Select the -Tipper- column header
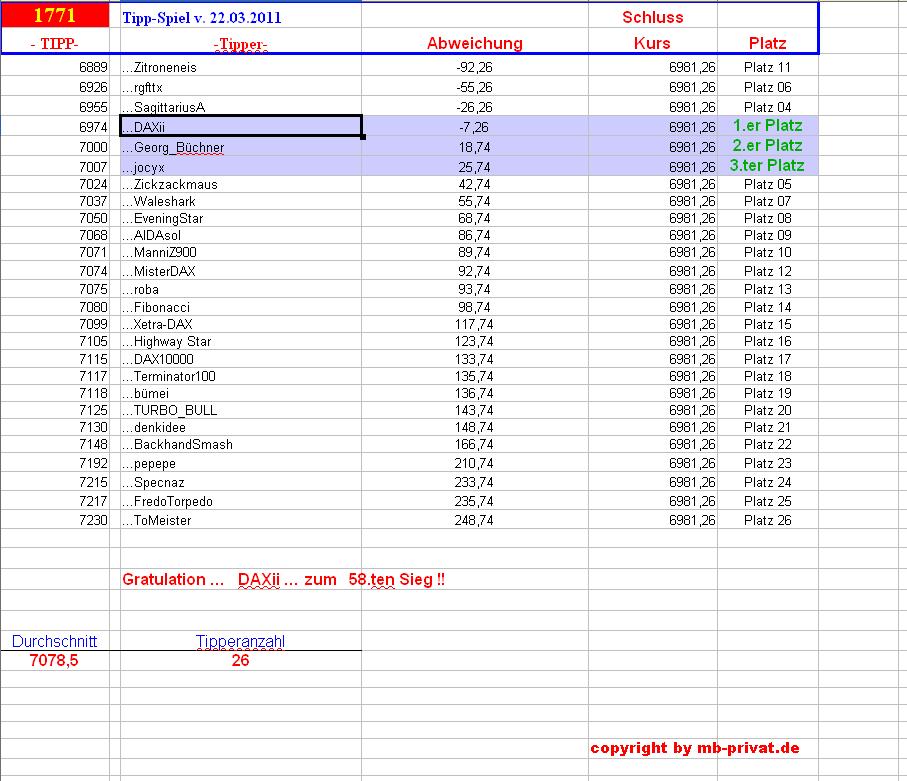Image resolution: width=907 pixels, height=781 pixels. [241, 44]
